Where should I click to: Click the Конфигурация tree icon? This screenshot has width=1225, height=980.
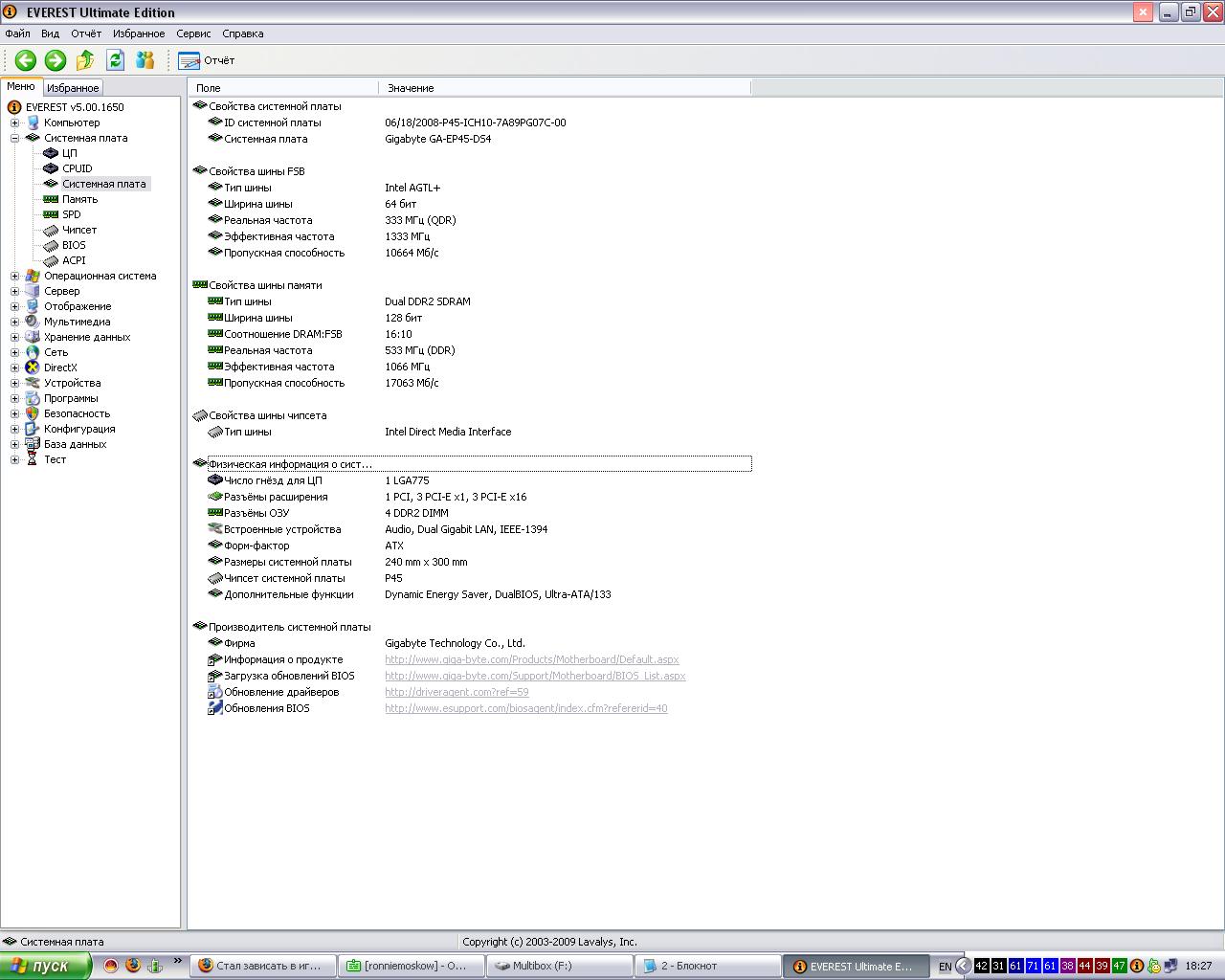coord(33,429)
